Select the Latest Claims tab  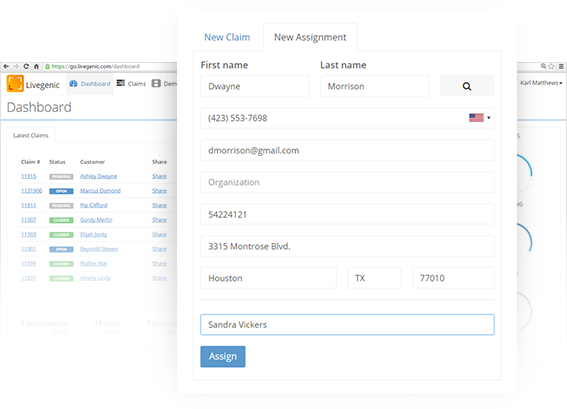(31, 136)
